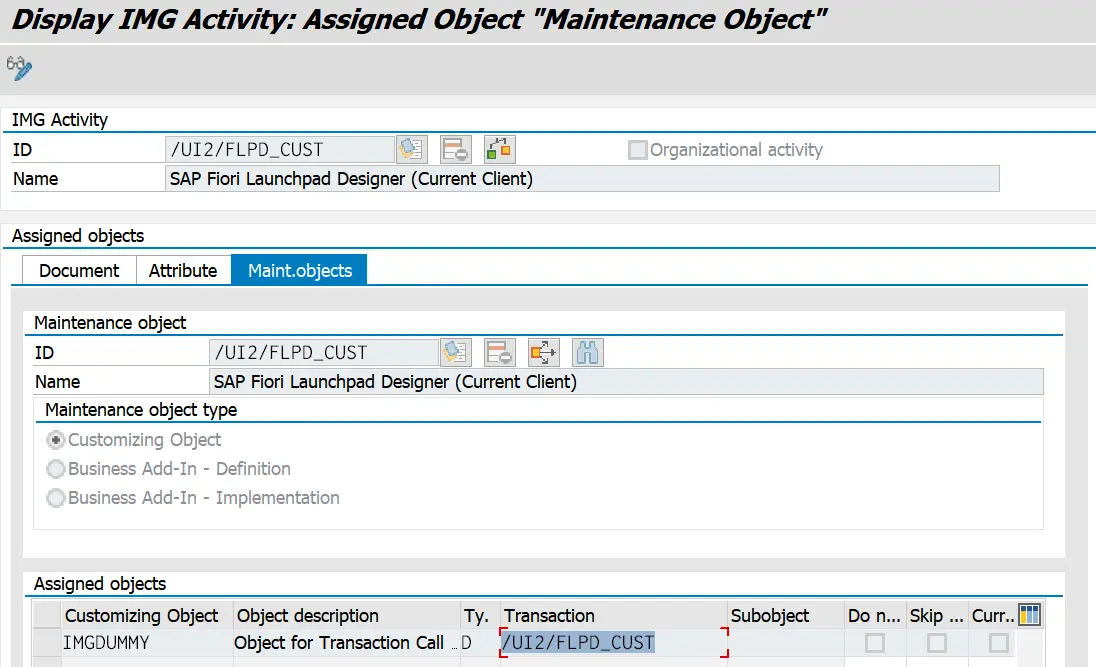Click the Maintenance object ID field
1096x667 pixels.
[324, 352]
